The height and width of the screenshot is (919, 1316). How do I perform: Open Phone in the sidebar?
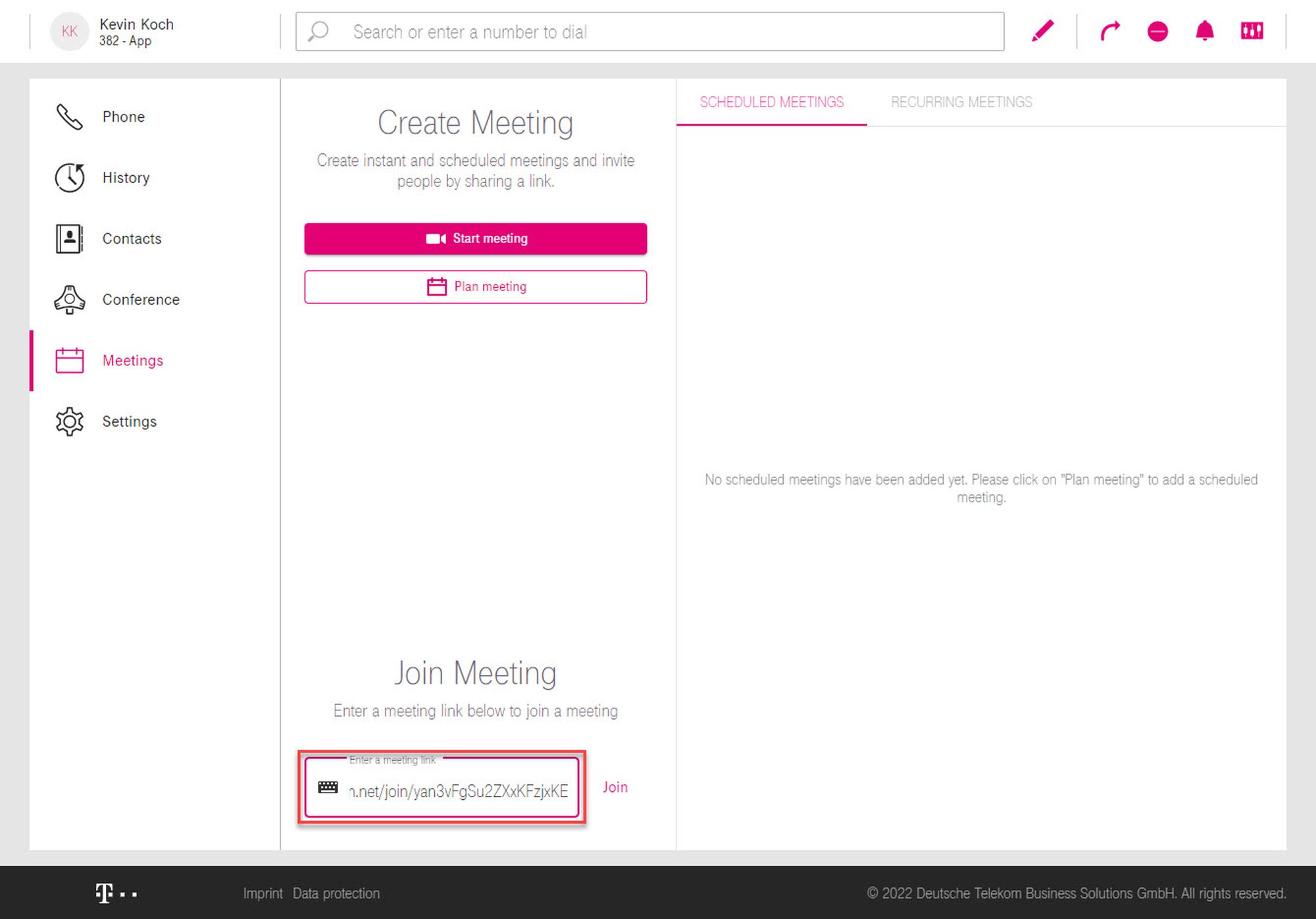click(x=123, y=117)
